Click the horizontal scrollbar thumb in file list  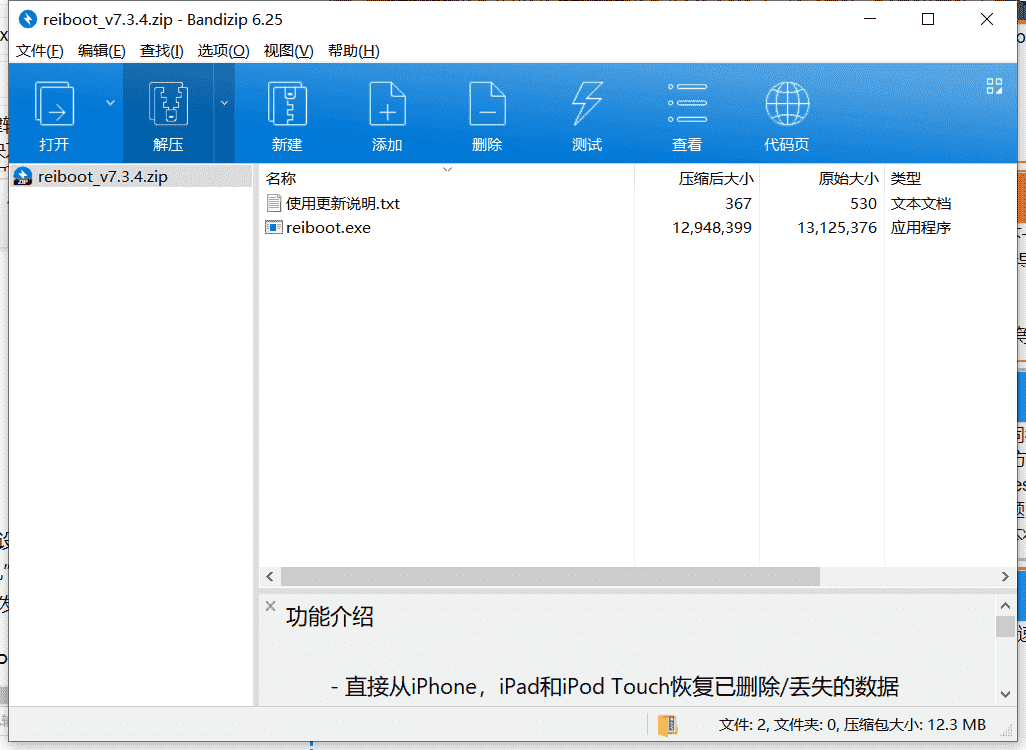click(x=550, y=577)
